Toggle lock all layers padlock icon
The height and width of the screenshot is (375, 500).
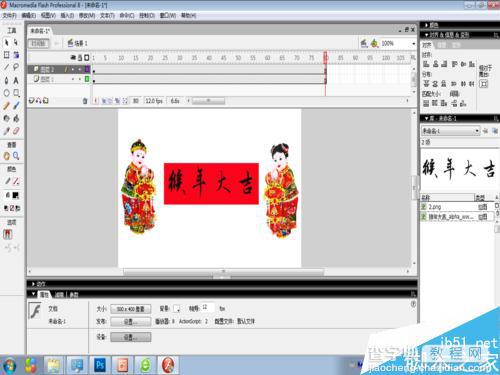(x=80, y=58)
